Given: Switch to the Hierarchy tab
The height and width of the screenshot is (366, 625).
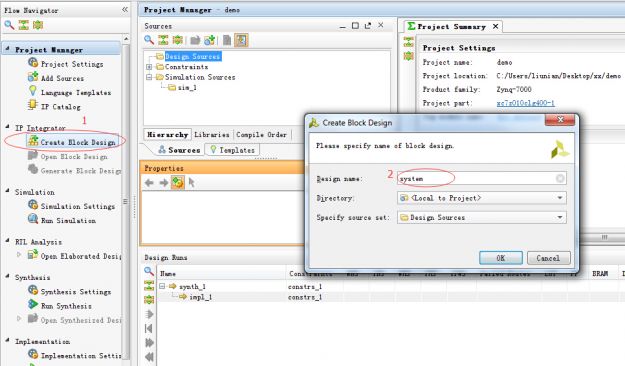Looking at the screenshot, I should [x=167, y=135].
